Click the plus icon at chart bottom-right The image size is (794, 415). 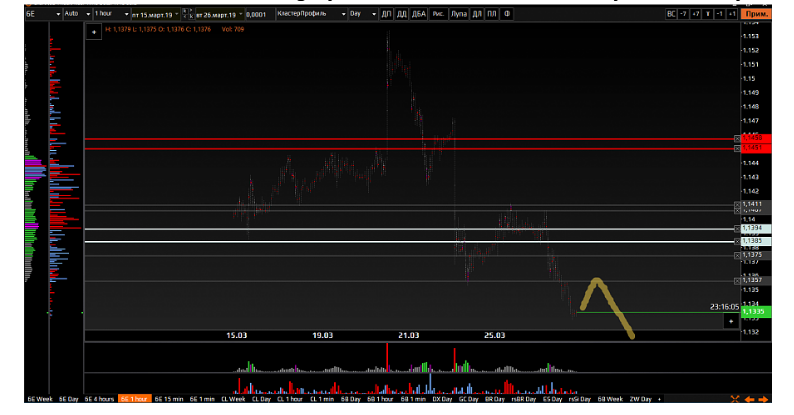(731, 320)
